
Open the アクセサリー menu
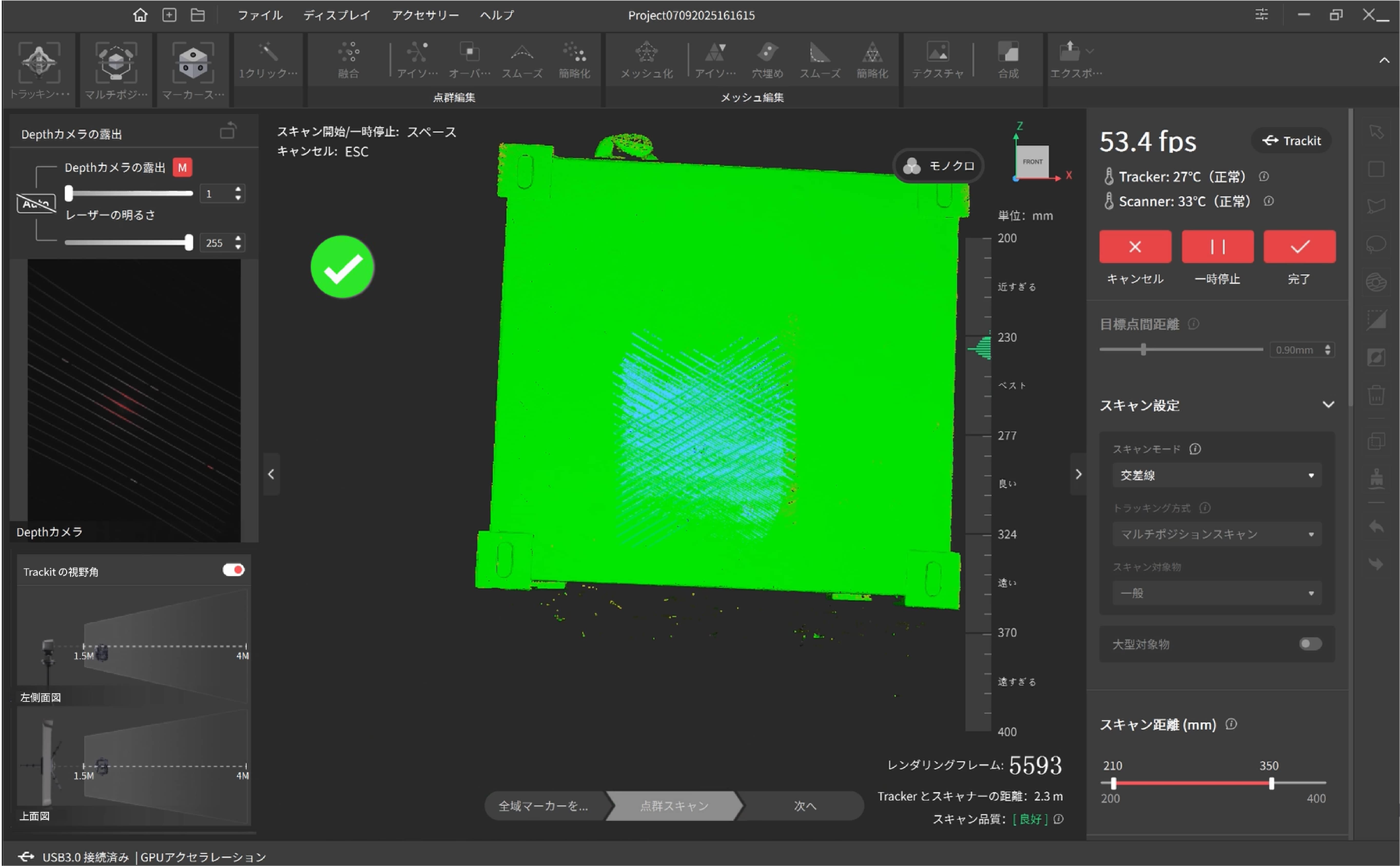(425, 15)
